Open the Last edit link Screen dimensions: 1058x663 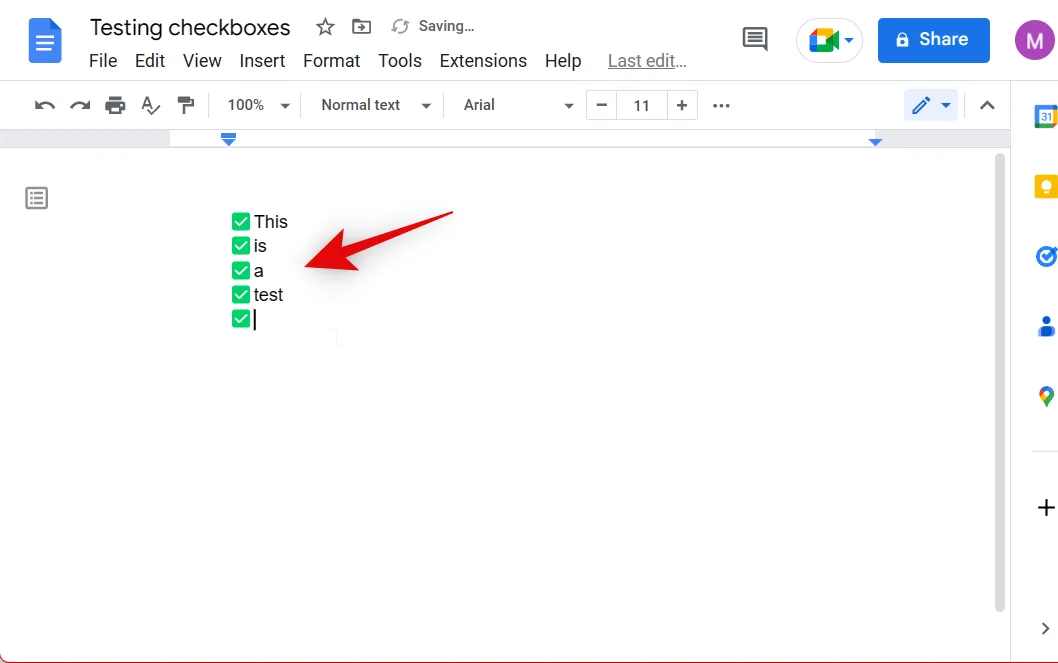pyautogui.click(x=647, y=61)
